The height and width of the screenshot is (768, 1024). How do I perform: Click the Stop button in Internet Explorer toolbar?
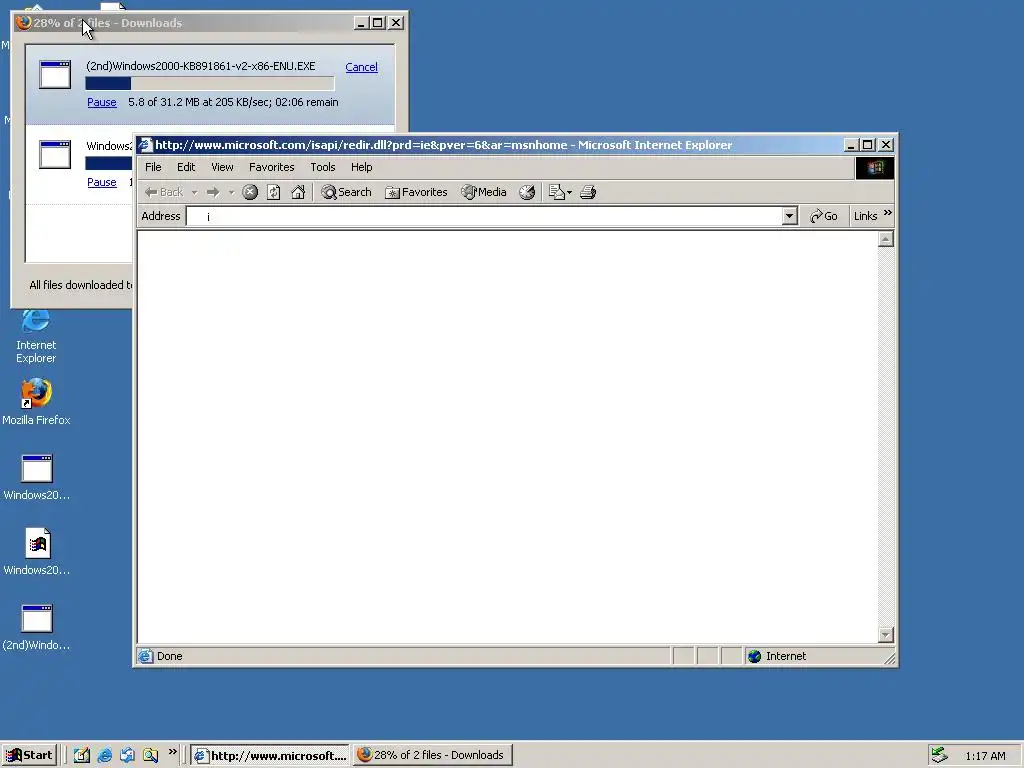click(249, 192)
